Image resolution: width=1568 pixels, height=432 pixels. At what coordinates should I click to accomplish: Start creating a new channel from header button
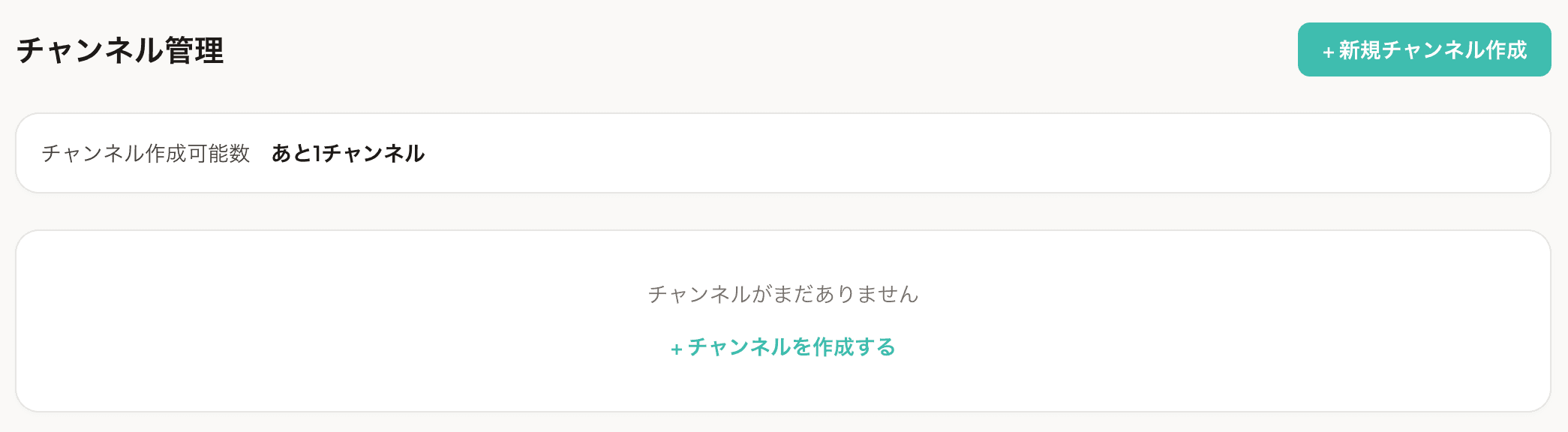[x=1424, y=49]
